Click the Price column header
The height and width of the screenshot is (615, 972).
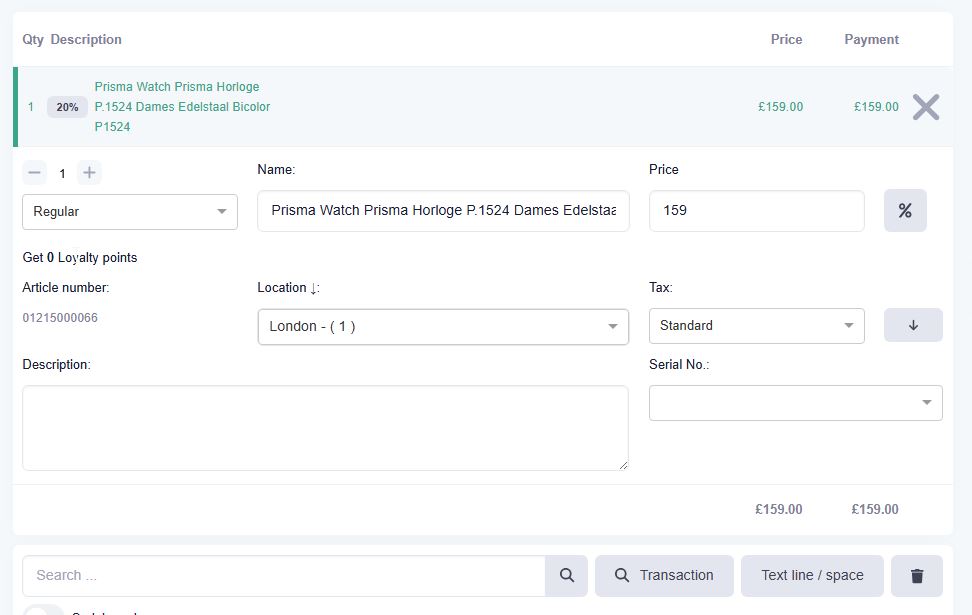pos(786,40)
